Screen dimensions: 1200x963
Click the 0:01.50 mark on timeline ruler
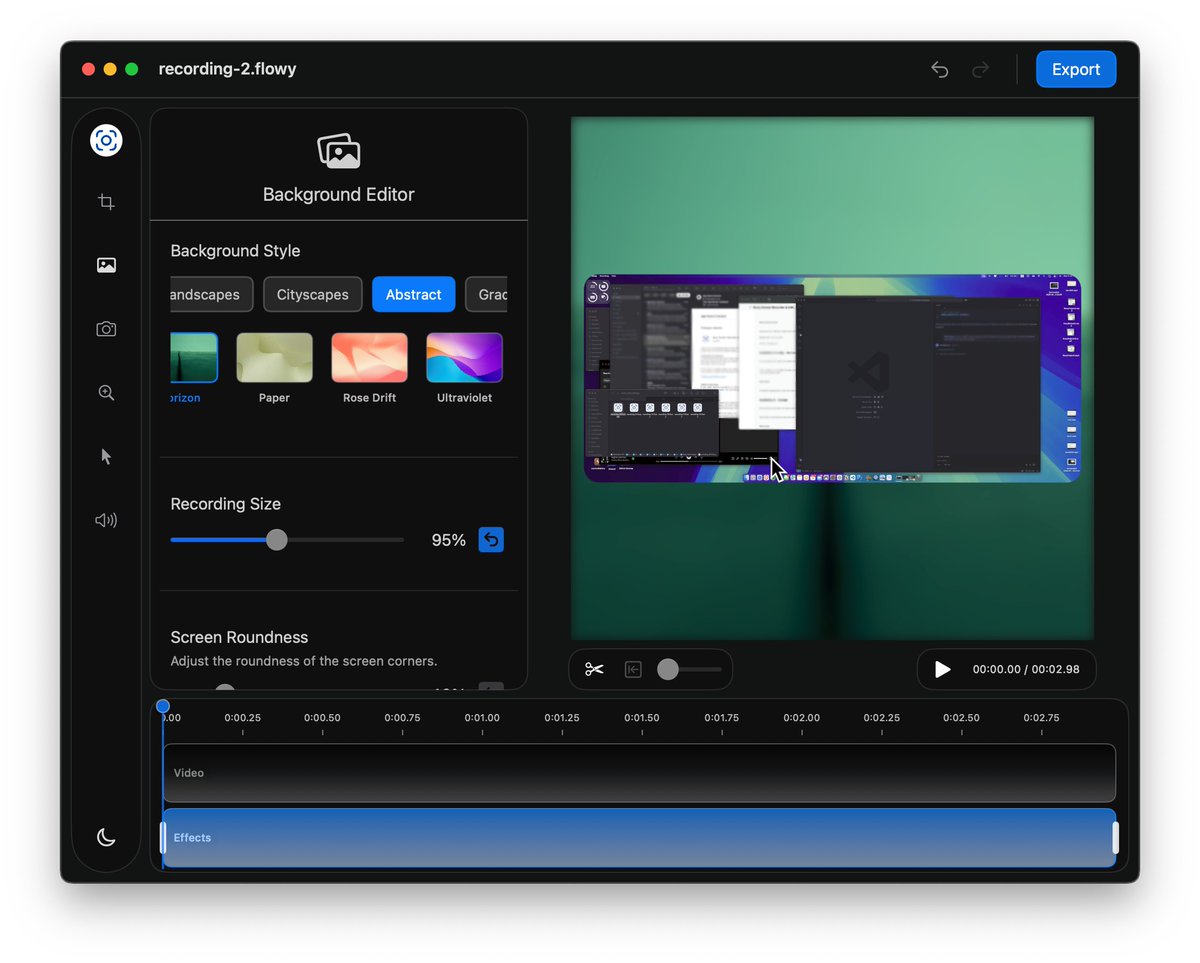click(x=642, y=718)
